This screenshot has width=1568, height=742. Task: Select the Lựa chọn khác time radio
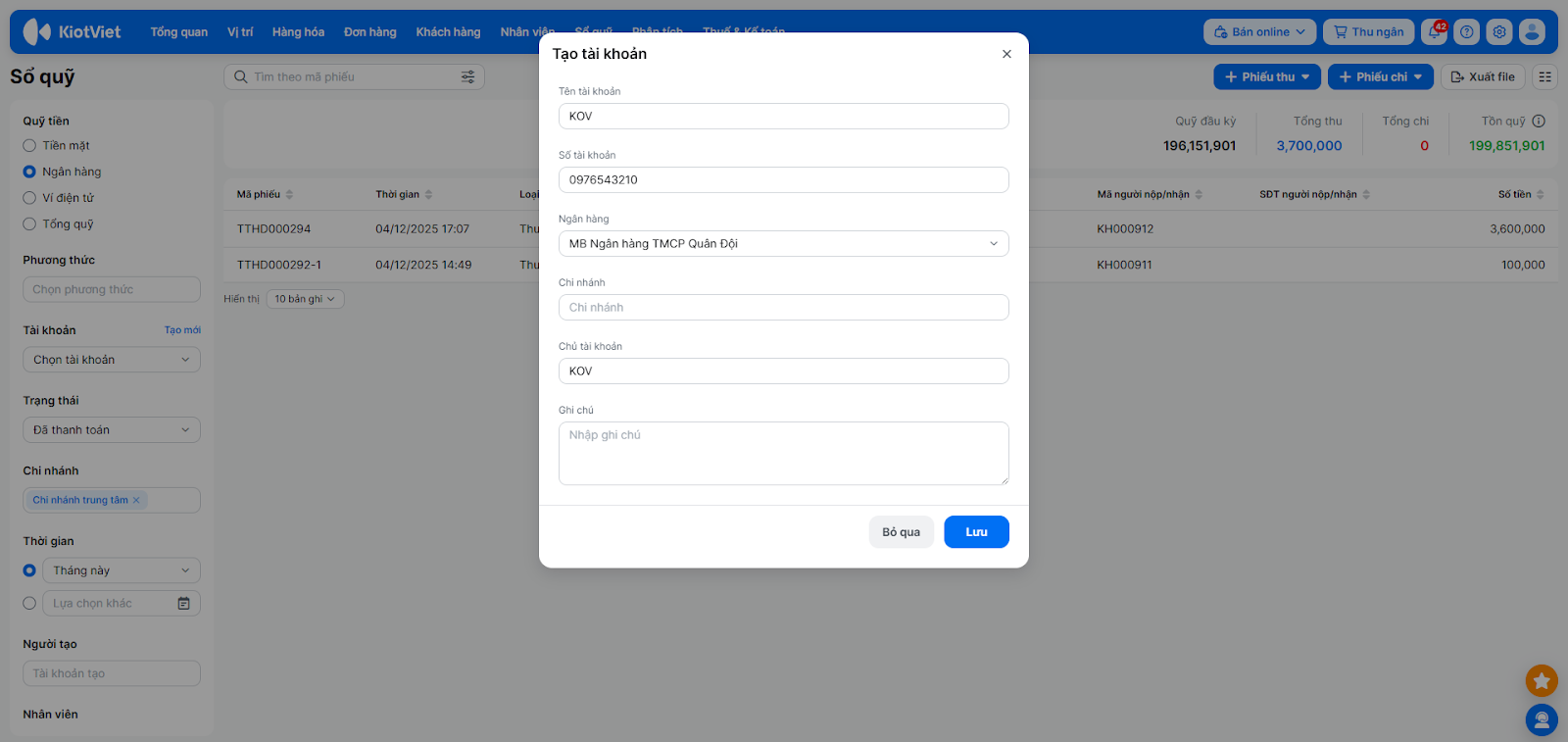pos(29,604)
